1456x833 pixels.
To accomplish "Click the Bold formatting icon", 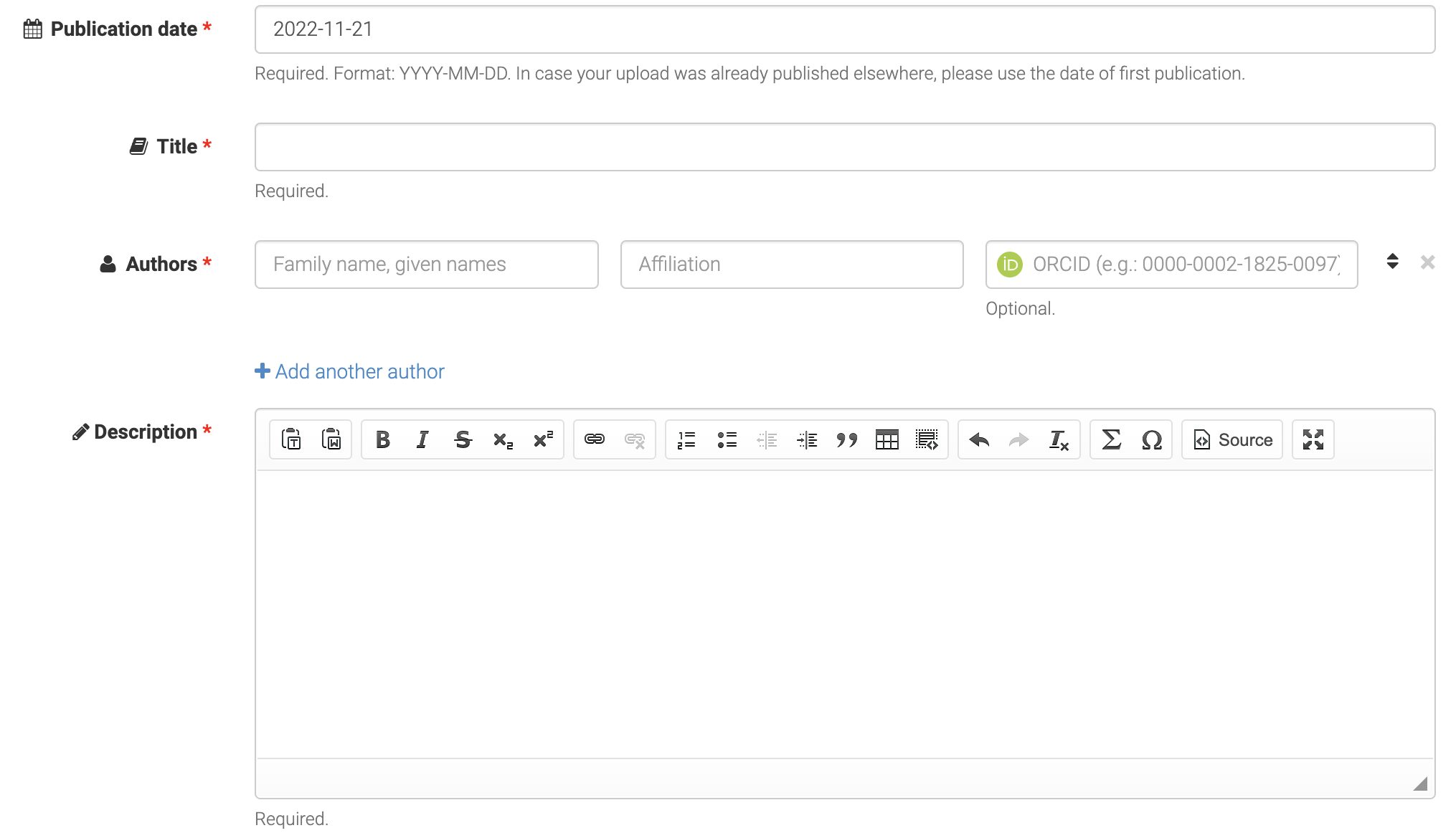I will tap(382, 440).
